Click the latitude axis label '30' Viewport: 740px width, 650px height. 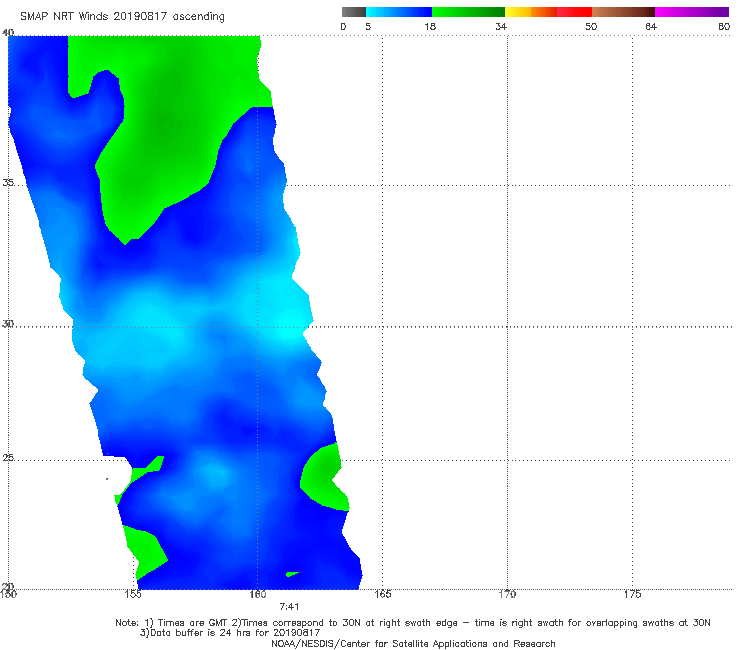coord(8,324)
